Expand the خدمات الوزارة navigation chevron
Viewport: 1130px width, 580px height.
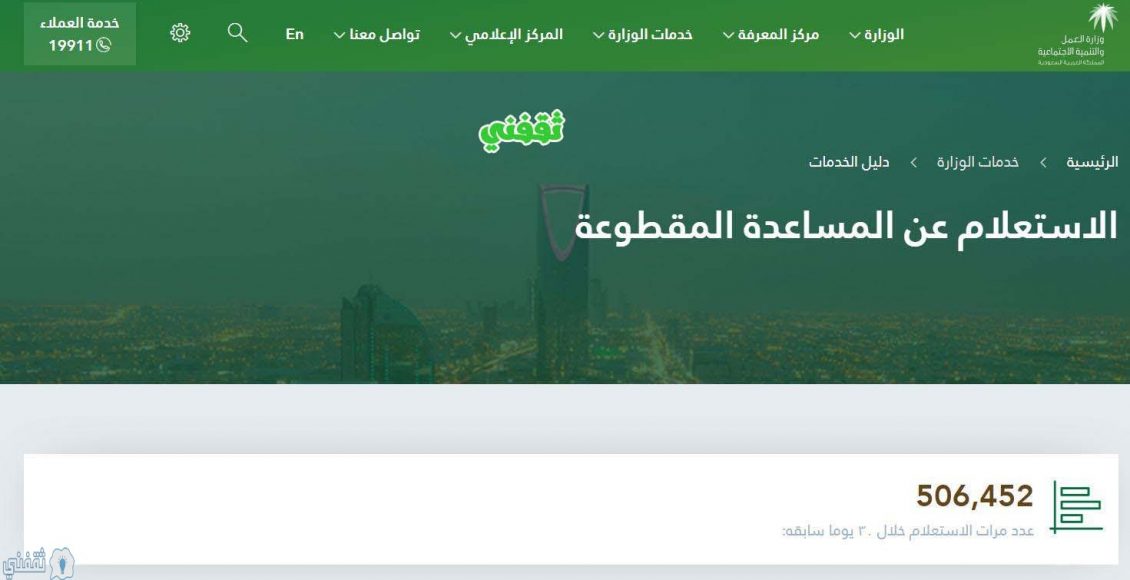(x=599, y=35)
